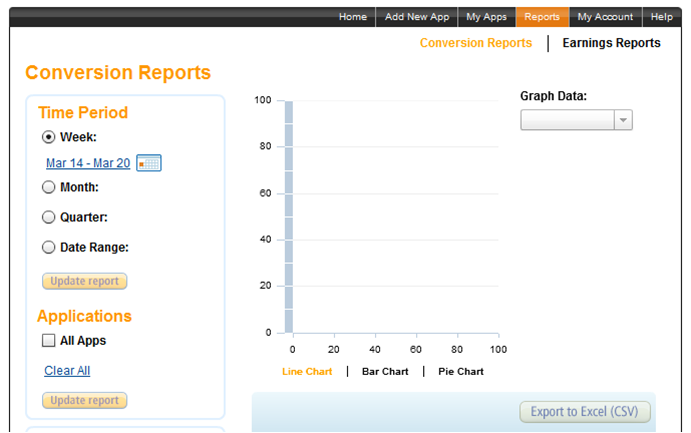Click the Applications section heading
Viewport: 691px width, 433px height.
(85, 316)
